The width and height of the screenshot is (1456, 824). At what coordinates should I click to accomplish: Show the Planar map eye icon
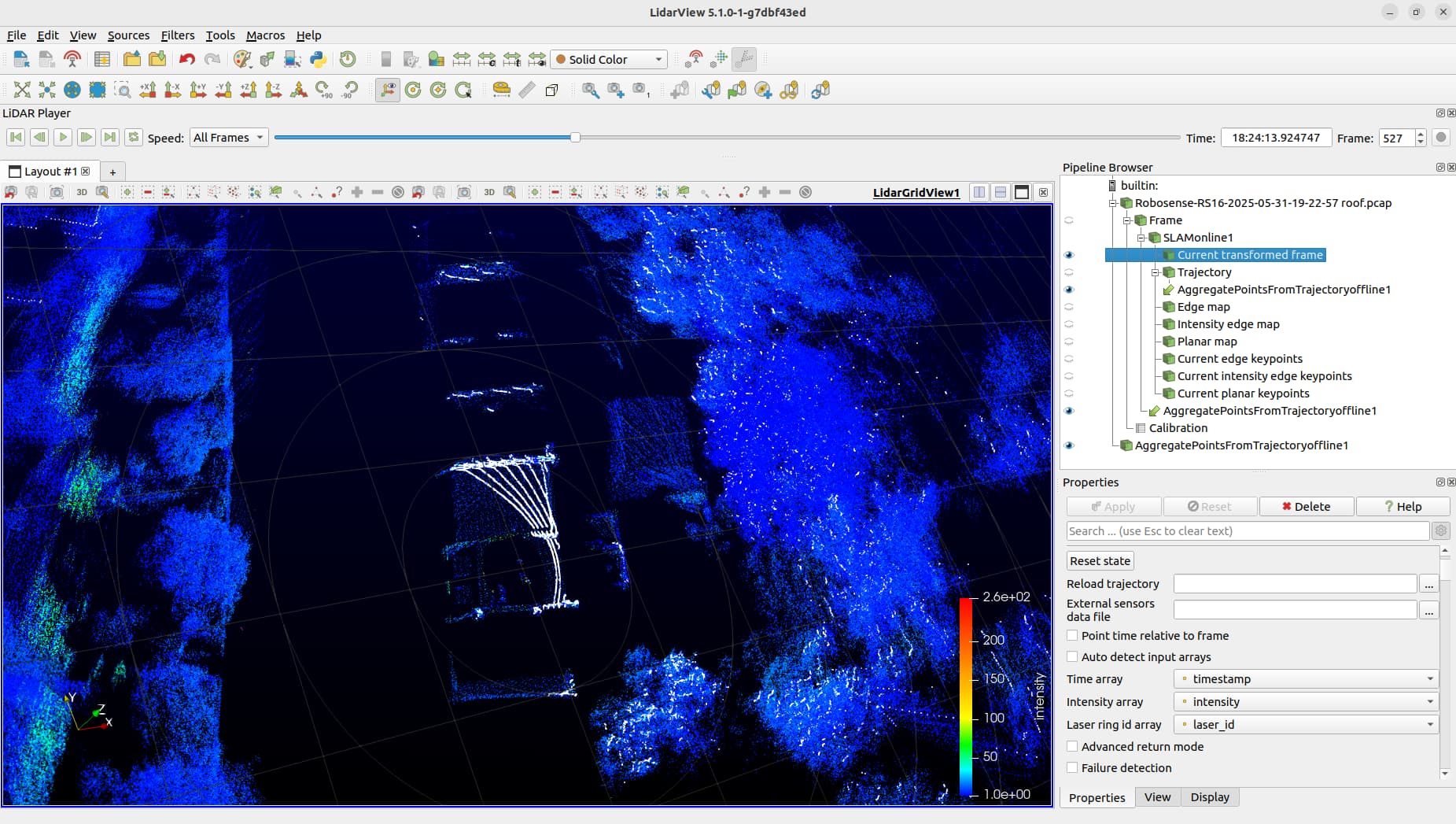tap(1069, 342)
